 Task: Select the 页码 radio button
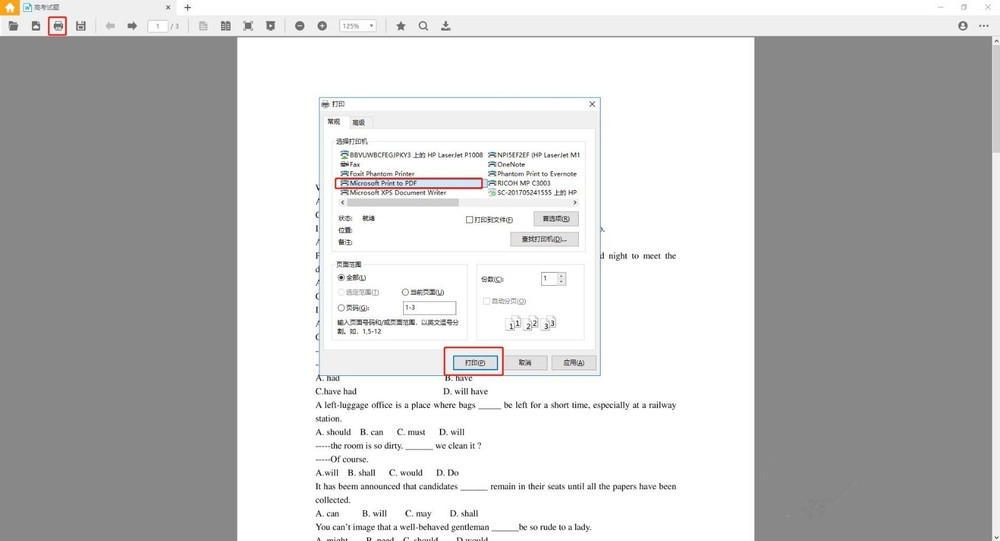point(342,308)
